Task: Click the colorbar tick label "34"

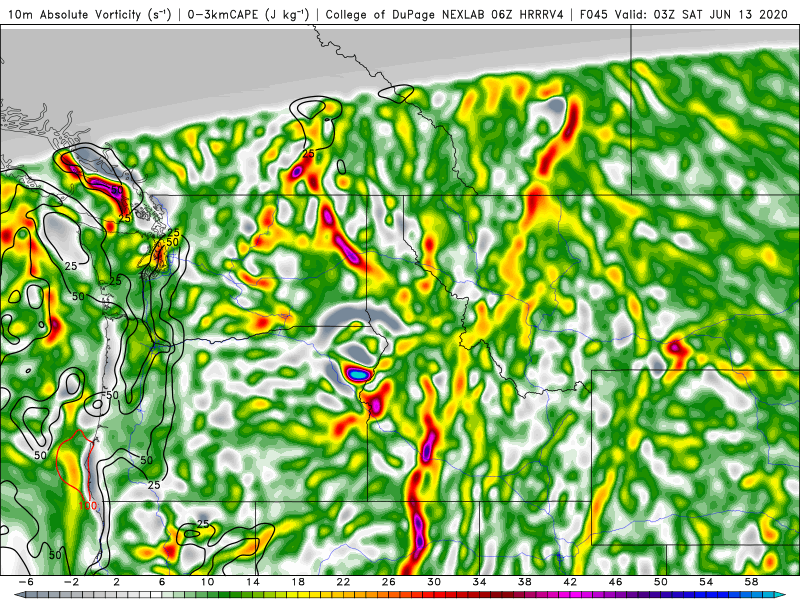Action: pyautogui.click(x=479, y=582)
